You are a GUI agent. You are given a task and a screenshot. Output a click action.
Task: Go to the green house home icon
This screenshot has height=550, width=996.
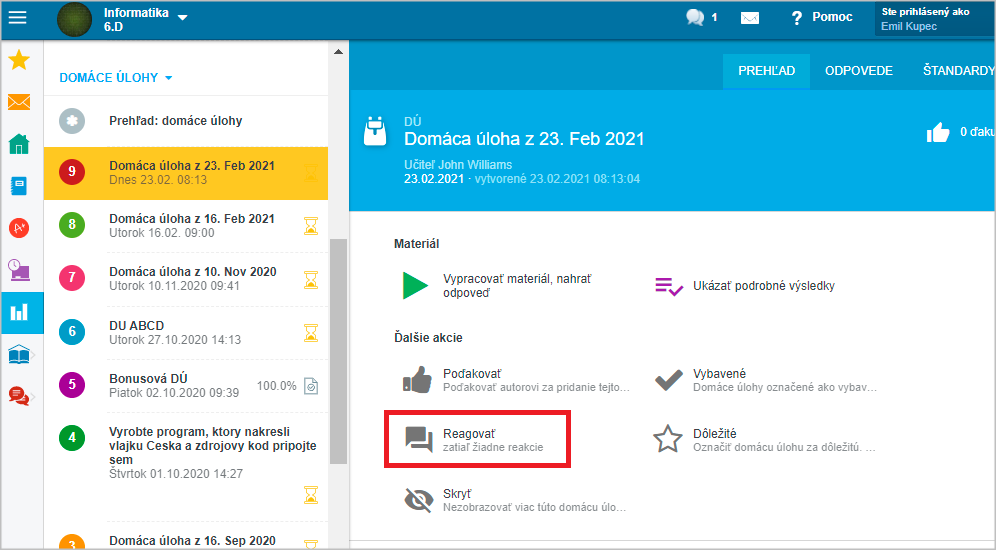(x=19, y=144)
